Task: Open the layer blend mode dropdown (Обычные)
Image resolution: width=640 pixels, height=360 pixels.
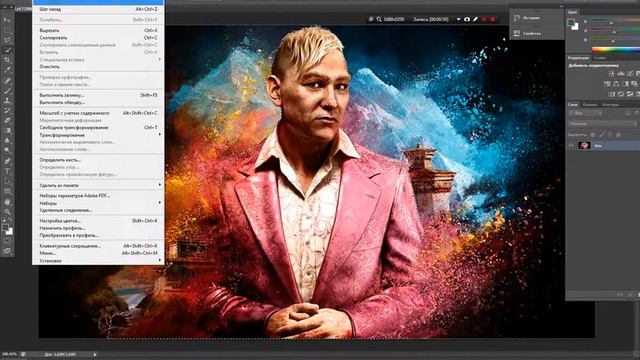Action: [x=602, y=124]
